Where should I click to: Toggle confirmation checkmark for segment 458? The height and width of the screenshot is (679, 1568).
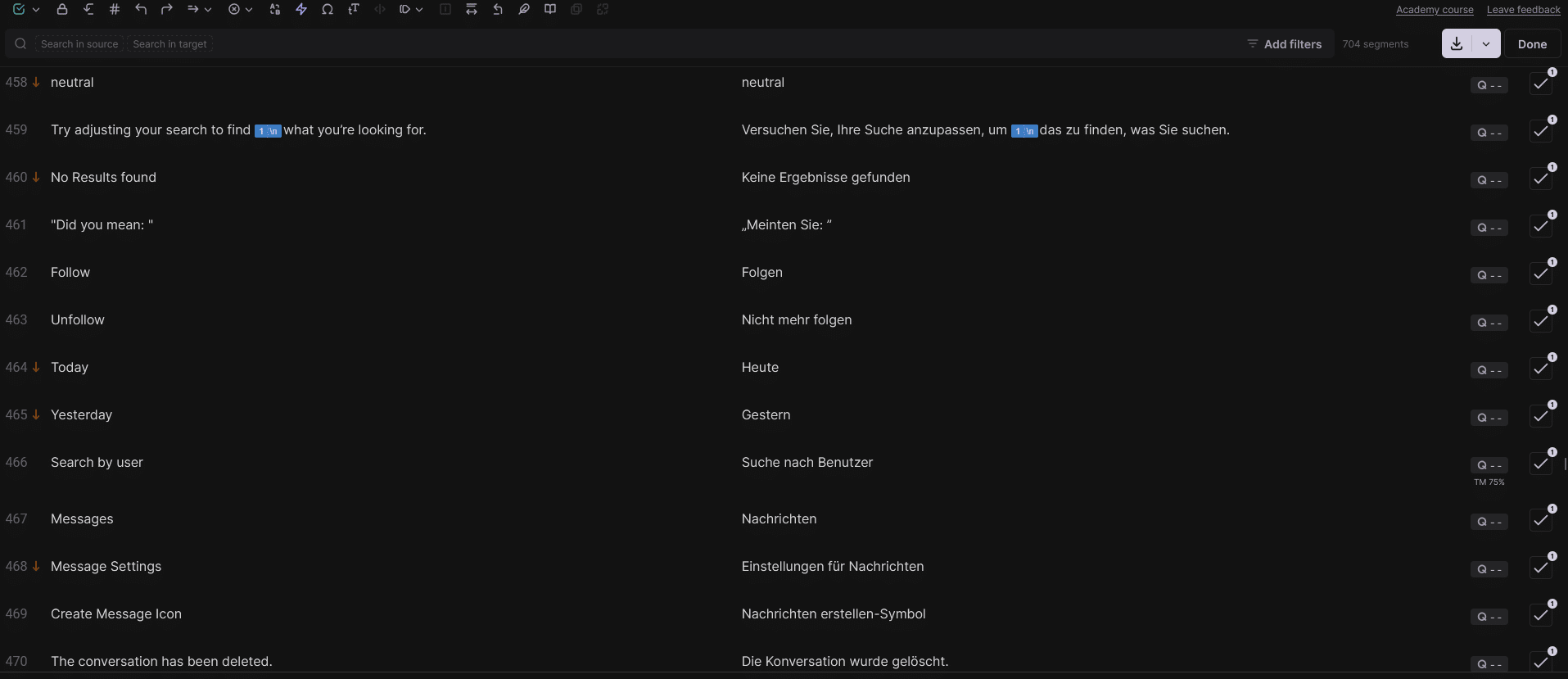coord(1541,84)
